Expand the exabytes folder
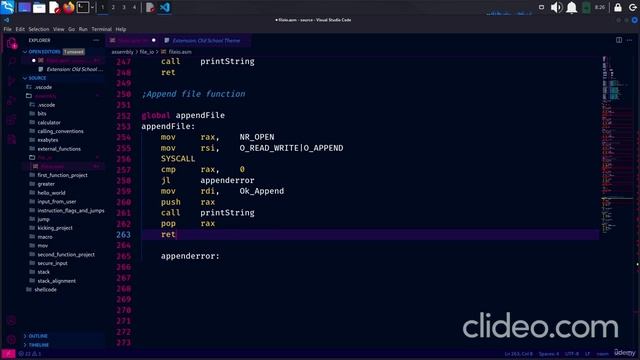The width and height of the screenshot is (640, 360). [48, 140]
